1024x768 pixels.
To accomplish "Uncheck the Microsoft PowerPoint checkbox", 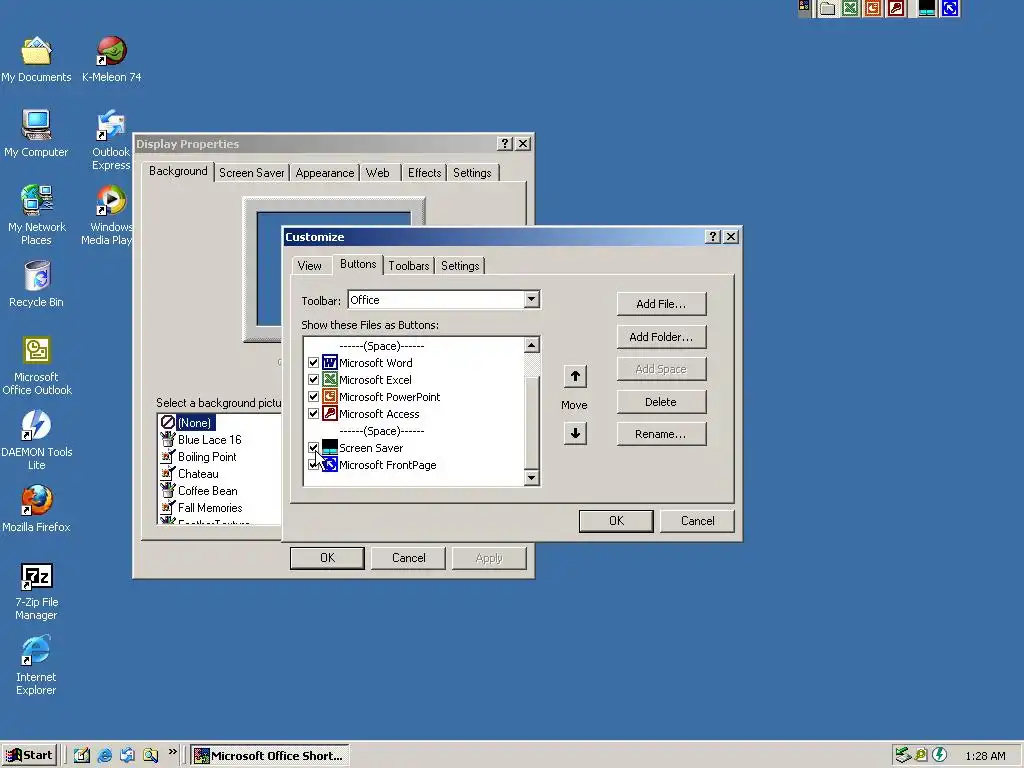I will click(x=313, y=396).
